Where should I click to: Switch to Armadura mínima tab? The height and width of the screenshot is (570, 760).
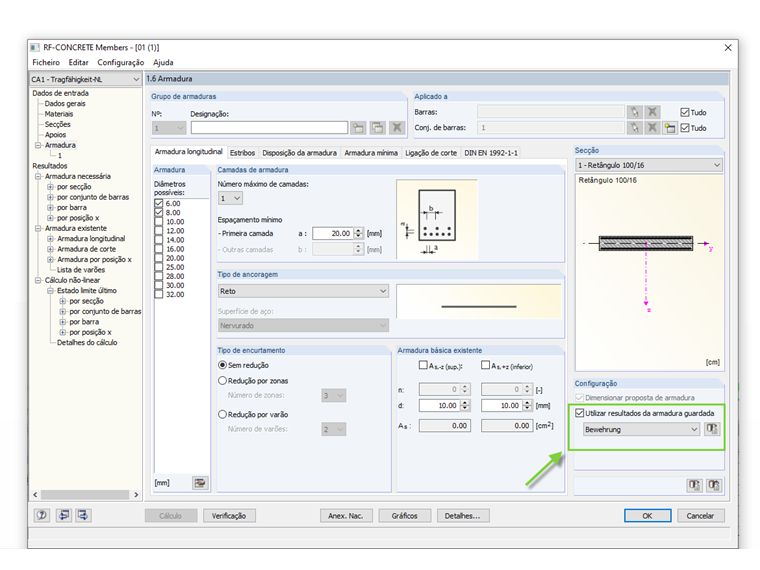point(371,153)
